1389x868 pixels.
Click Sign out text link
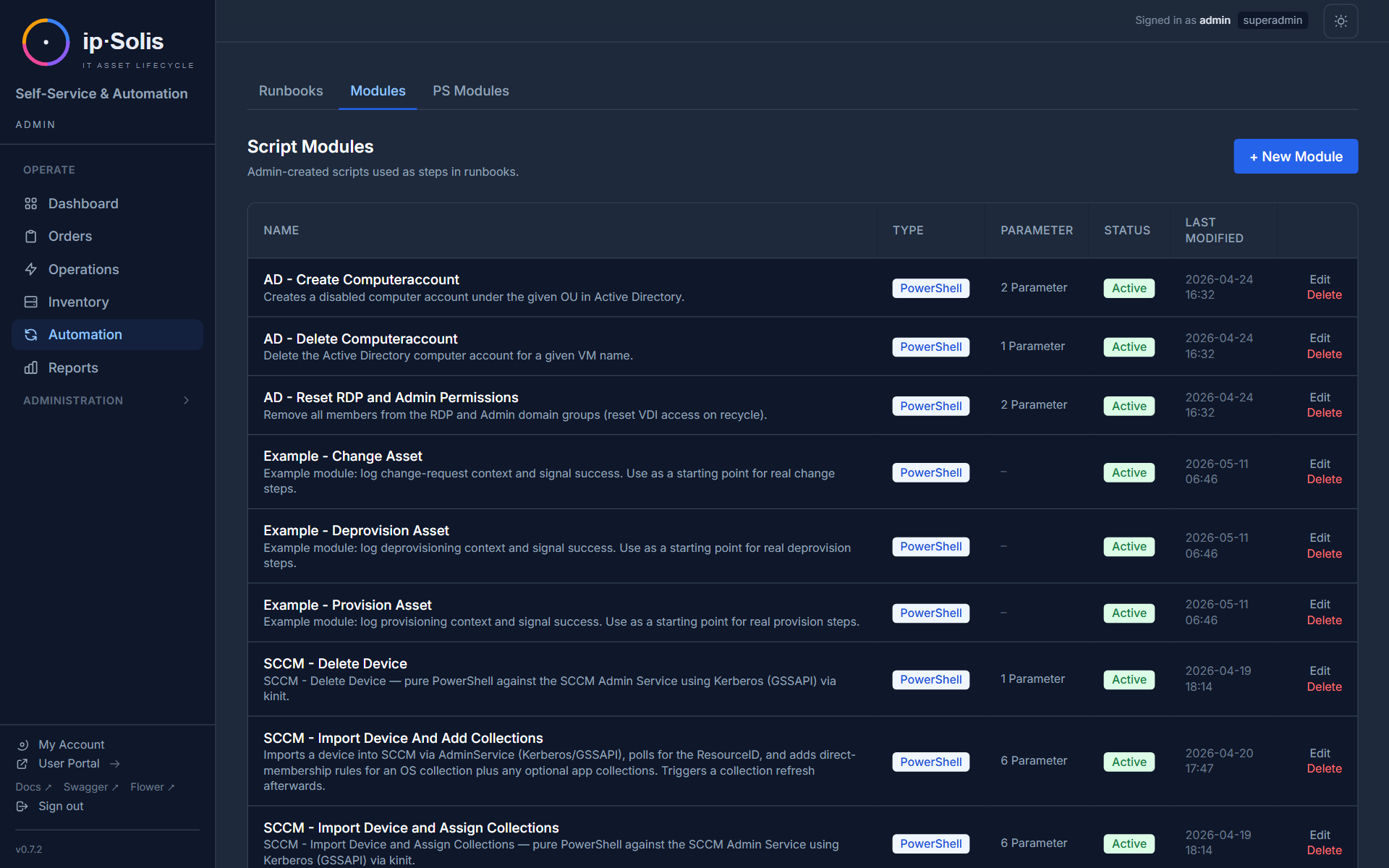61,807
